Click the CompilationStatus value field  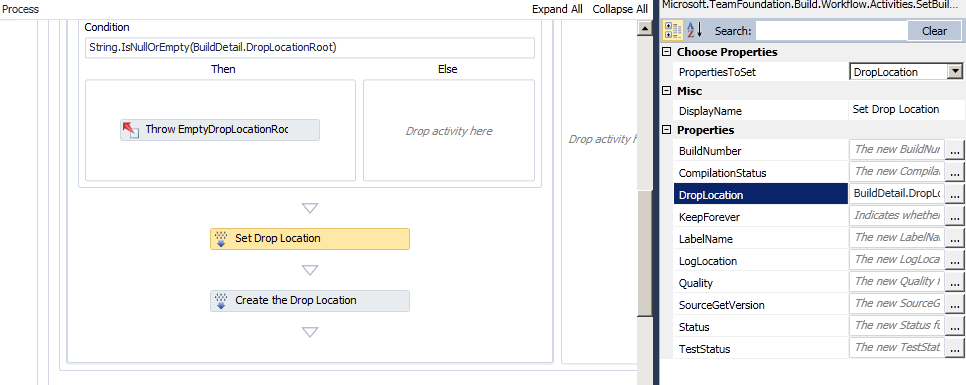click(x=897, y=172)
